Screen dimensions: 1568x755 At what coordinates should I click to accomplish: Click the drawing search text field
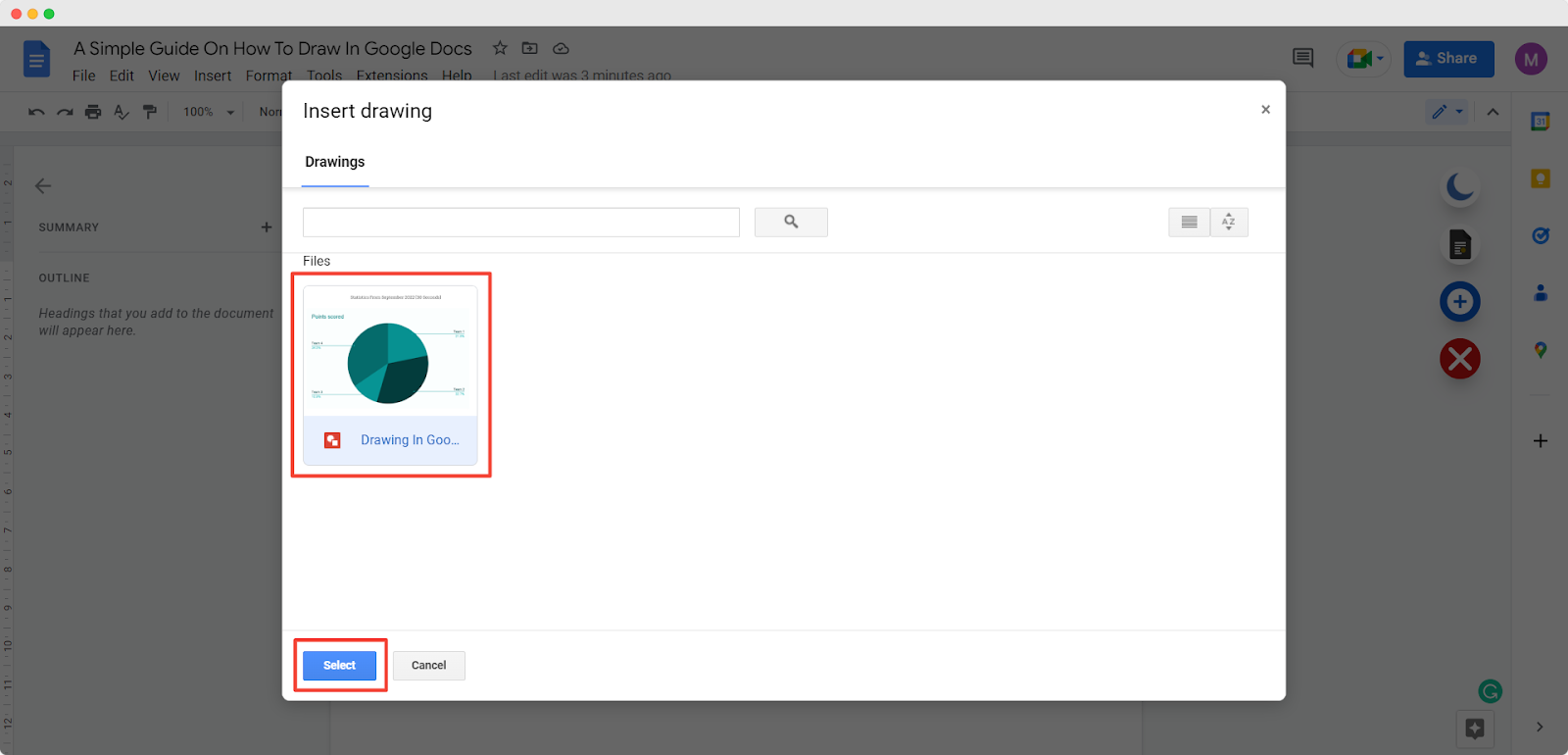click(x=521, y=223)
